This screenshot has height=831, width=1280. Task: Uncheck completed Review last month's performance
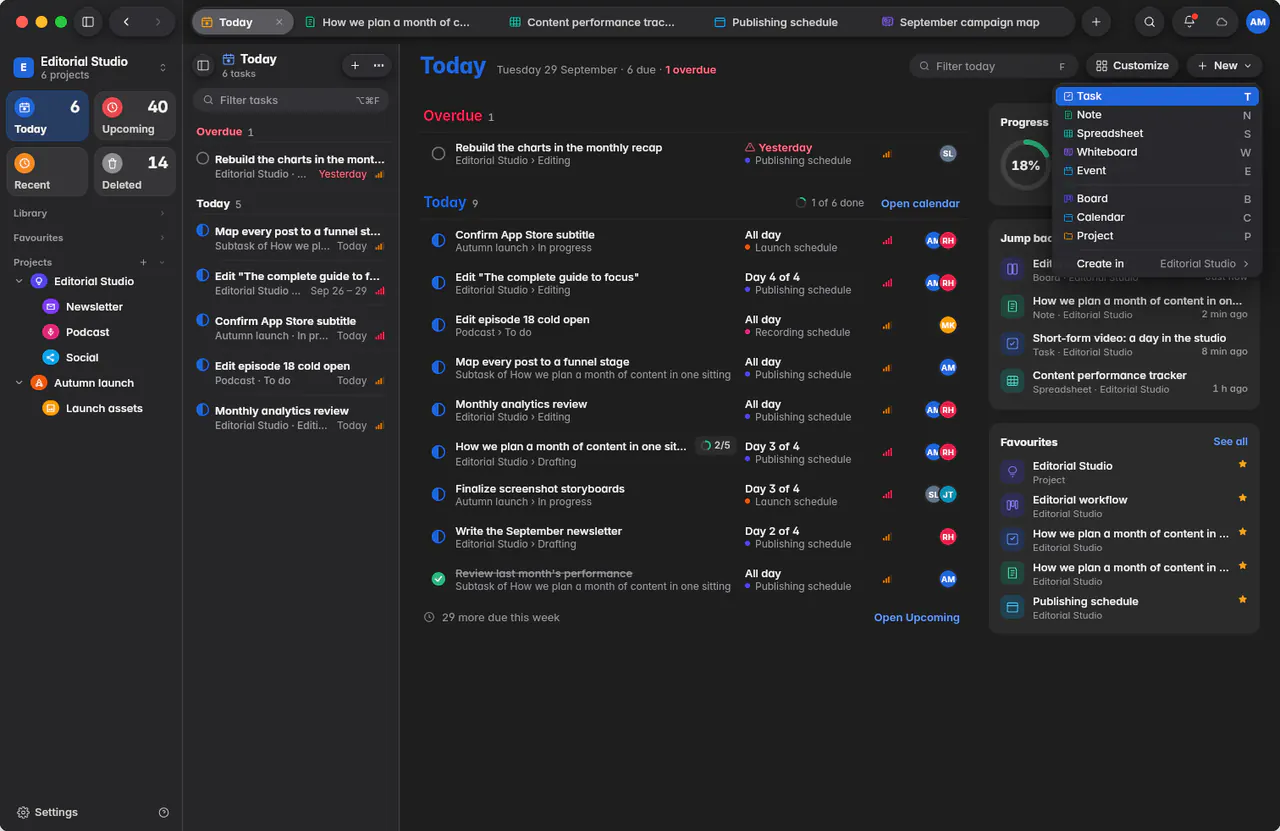(438, 579)
